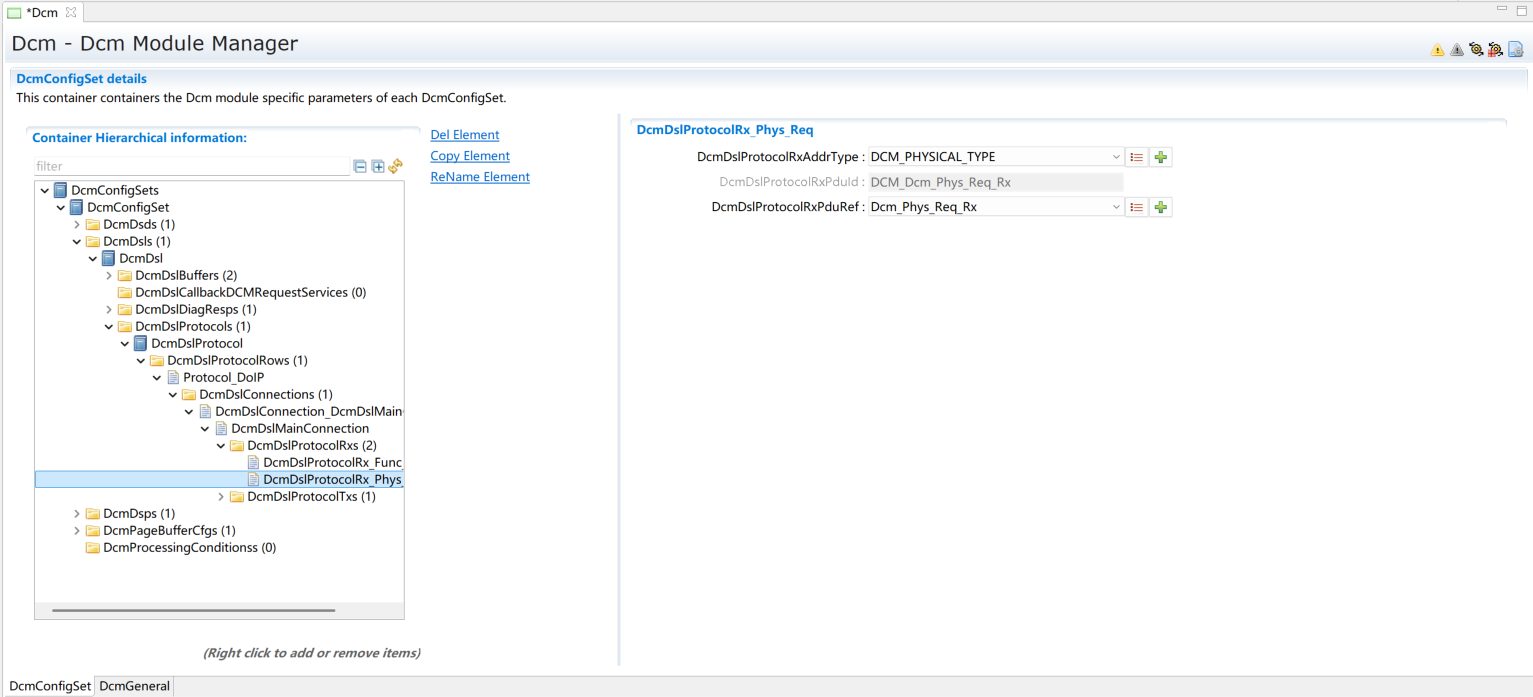This screenshot has width=1533, height=697.
Task: Collapse the DcmDslProtocols folder node
Action: tap(109, 327)
